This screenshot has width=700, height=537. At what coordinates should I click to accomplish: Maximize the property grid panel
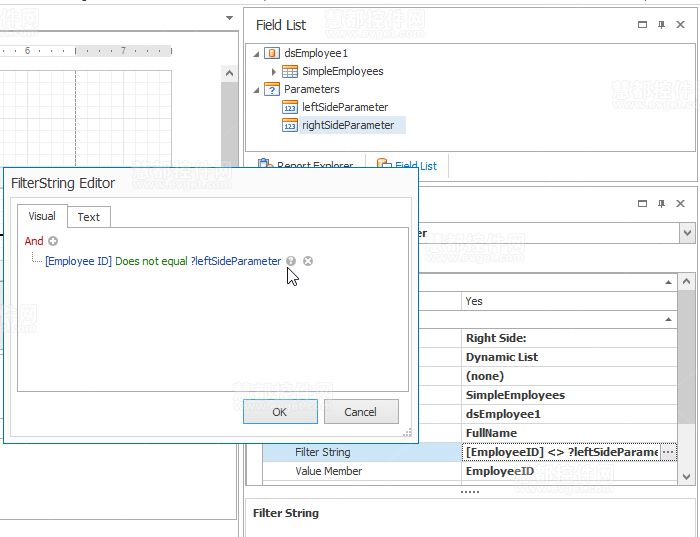click(642, 204)
